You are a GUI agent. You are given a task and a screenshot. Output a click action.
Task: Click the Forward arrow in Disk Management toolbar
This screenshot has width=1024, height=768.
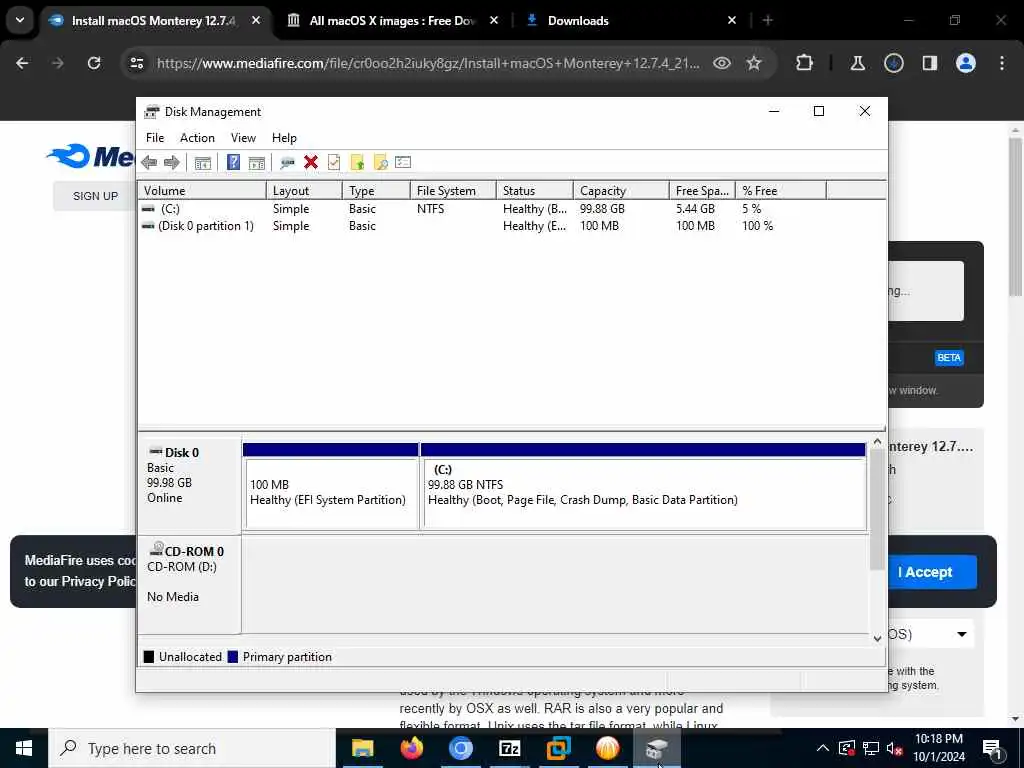tap(172, 163)
